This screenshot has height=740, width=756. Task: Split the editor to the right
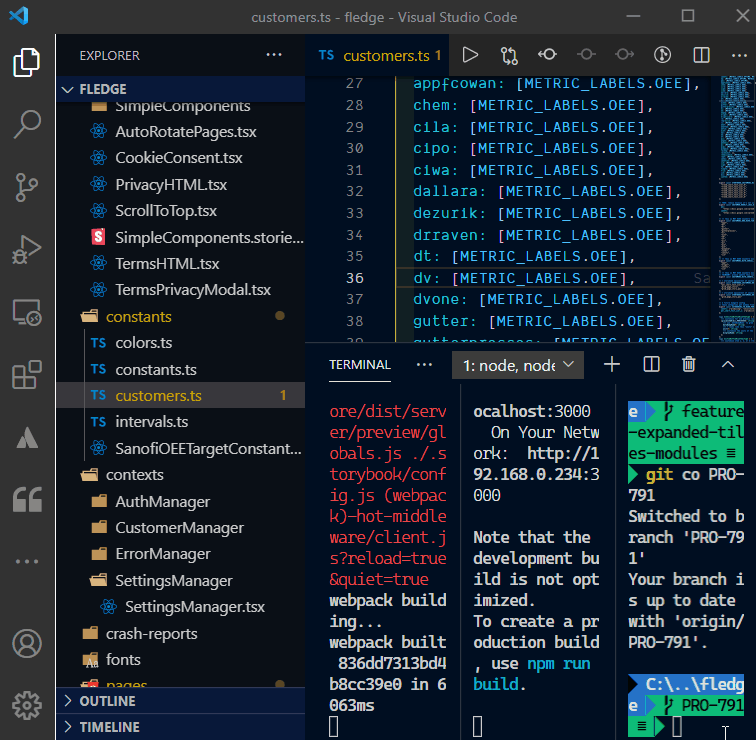click(701, 55)
